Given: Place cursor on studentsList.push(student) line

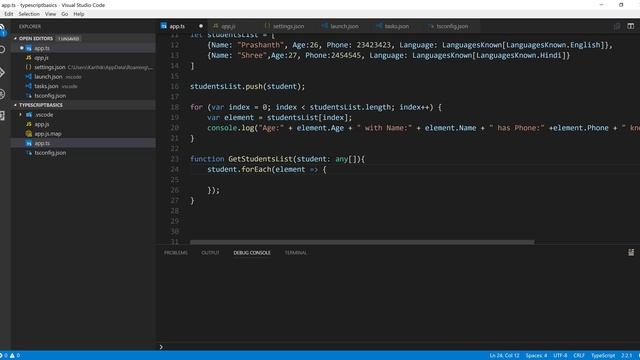Looking at the screenshot, I should coord(247,87).
